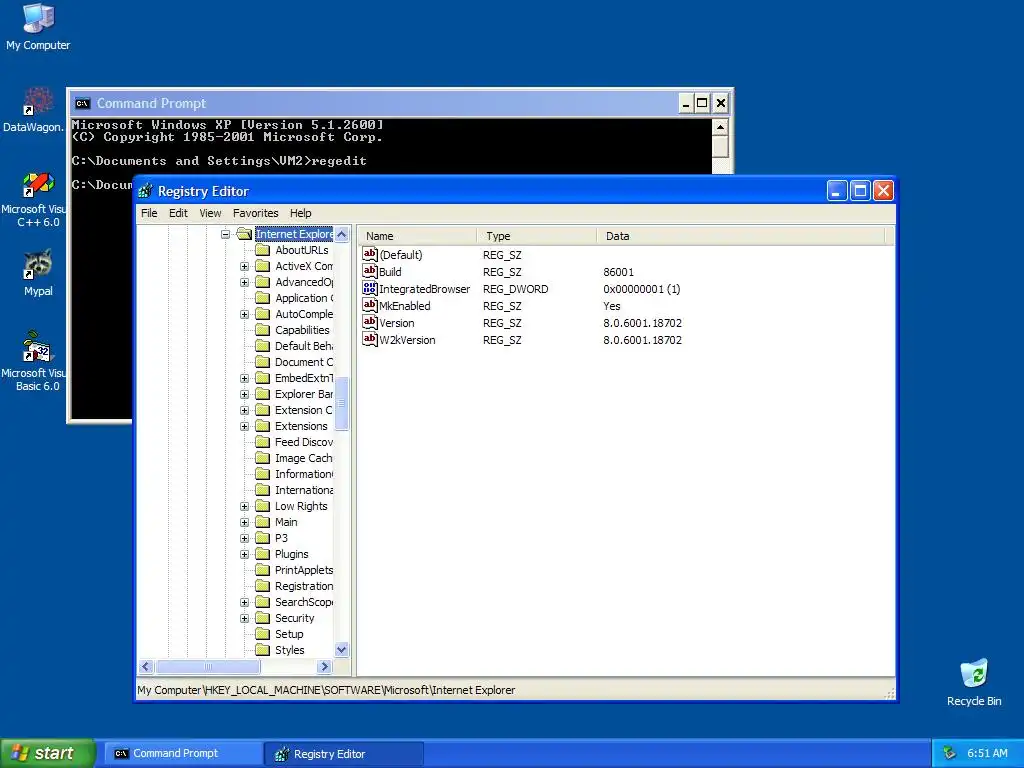The width and height of the screenshot is (1024, 768).
Task: Select the IntegratedBrowser DWORD icon
Action: click(370, 288)
